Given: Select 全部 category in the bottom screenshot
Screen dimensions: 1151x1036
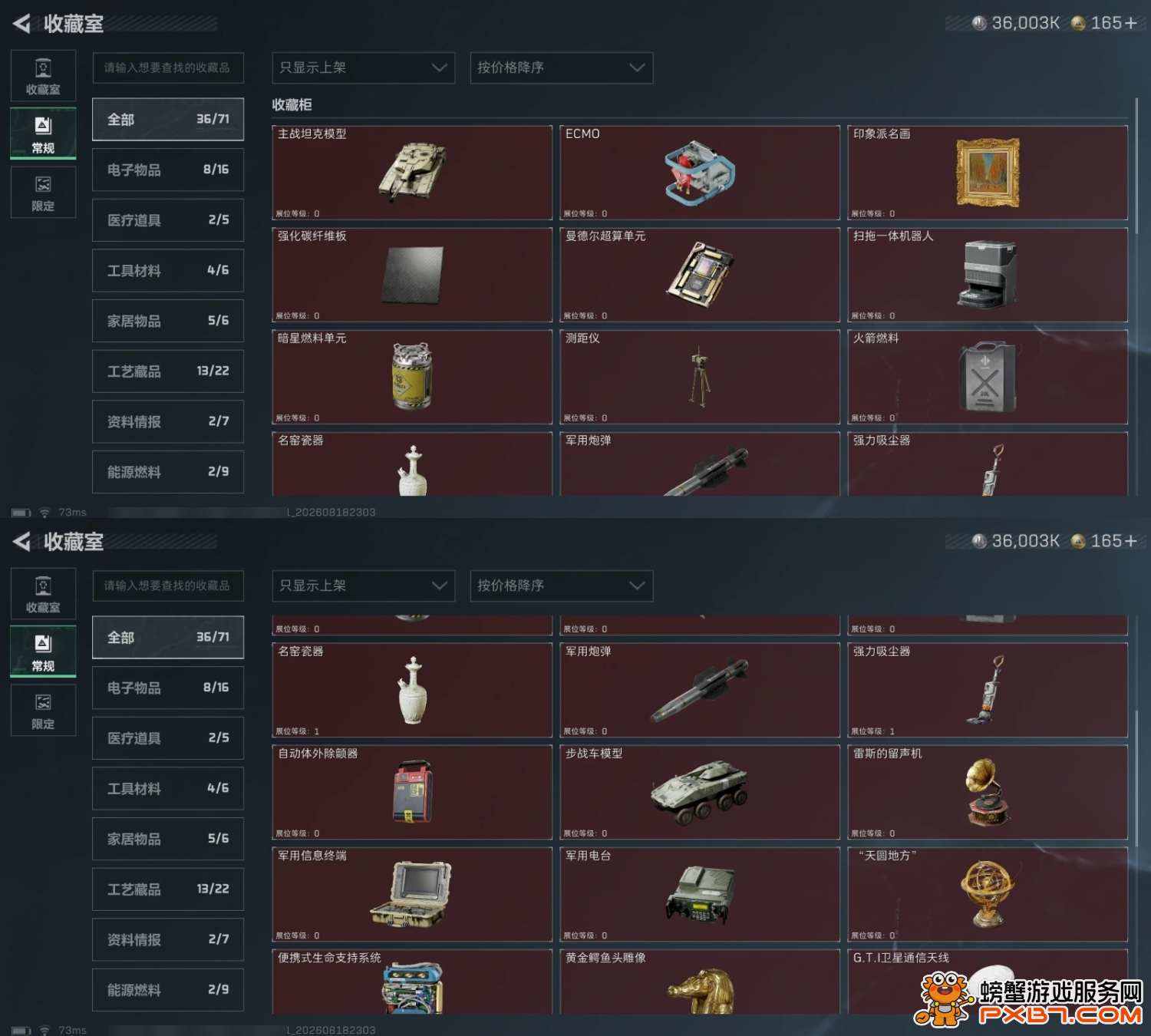Looking at the screenshot, I should tap(168, 637).
